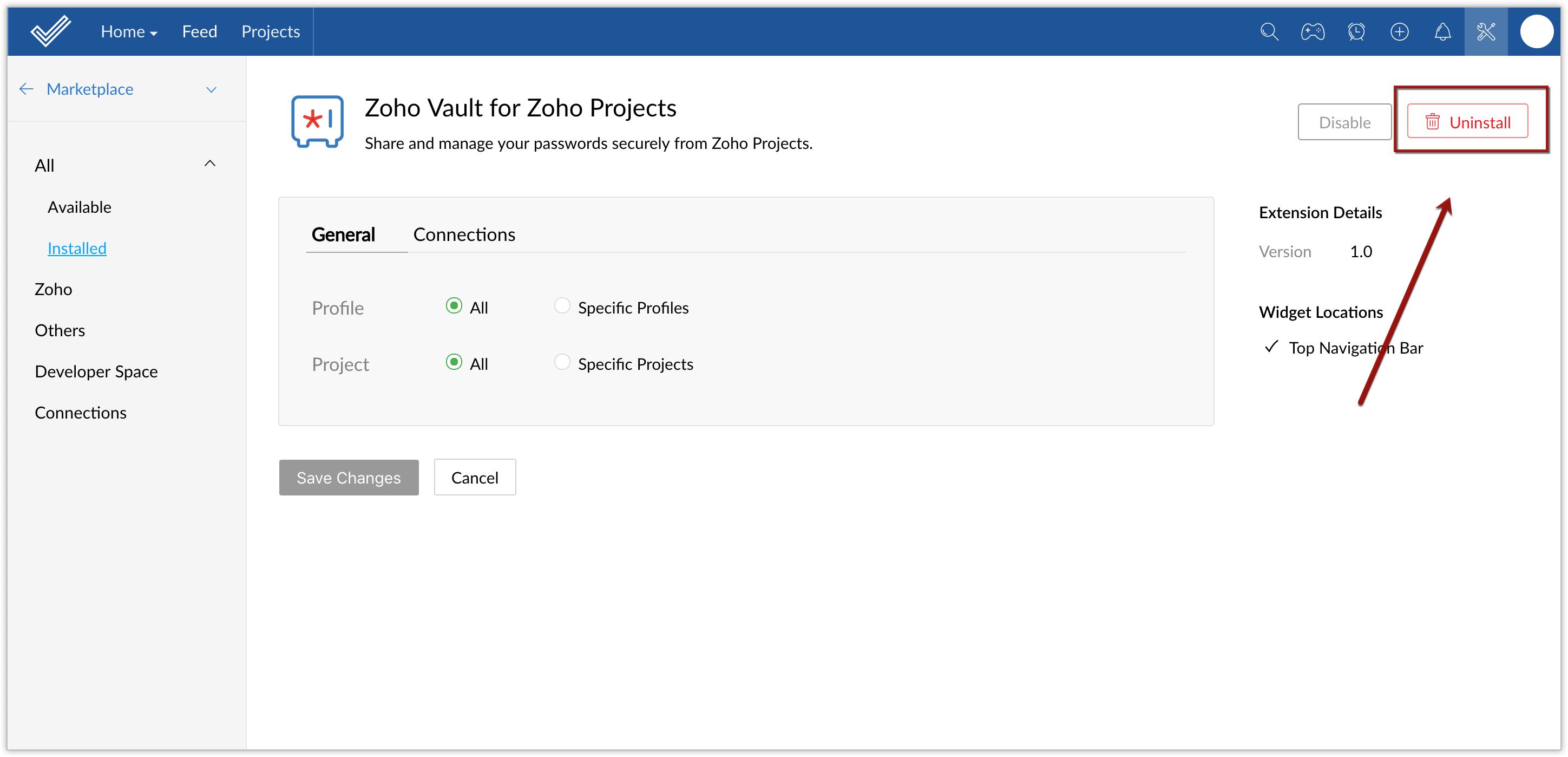Screen dimensions: 1568x757
Task: Click the Disable button
Action: pyautogui.click(x=1344, y=122)
